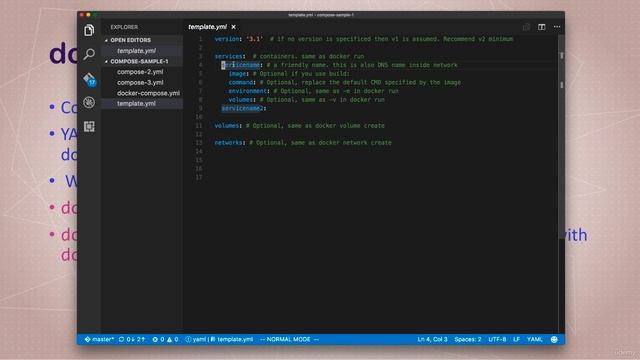Click the EXPLORER panel title

(x=124, y=27)
